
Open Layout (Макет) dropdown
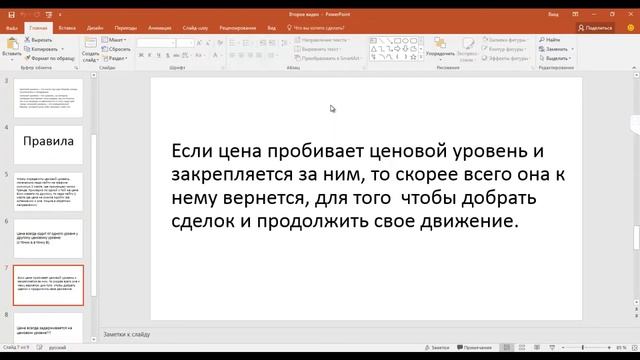(114, 40)
